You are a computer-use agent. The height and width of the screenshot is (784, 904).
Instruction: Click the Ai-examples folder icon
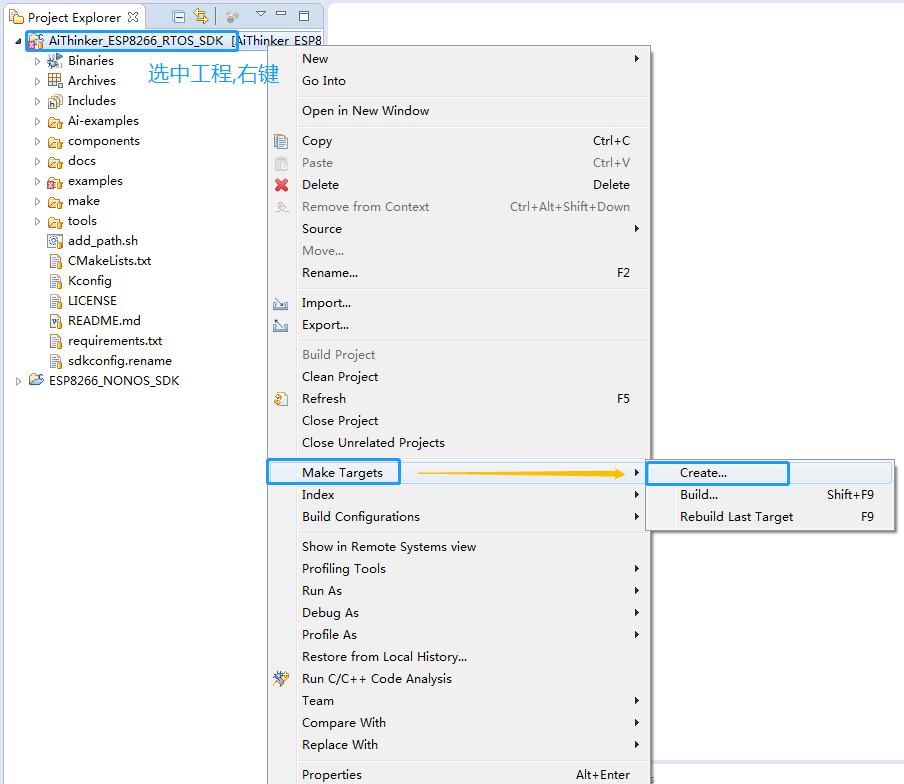[x=55, y=122]
